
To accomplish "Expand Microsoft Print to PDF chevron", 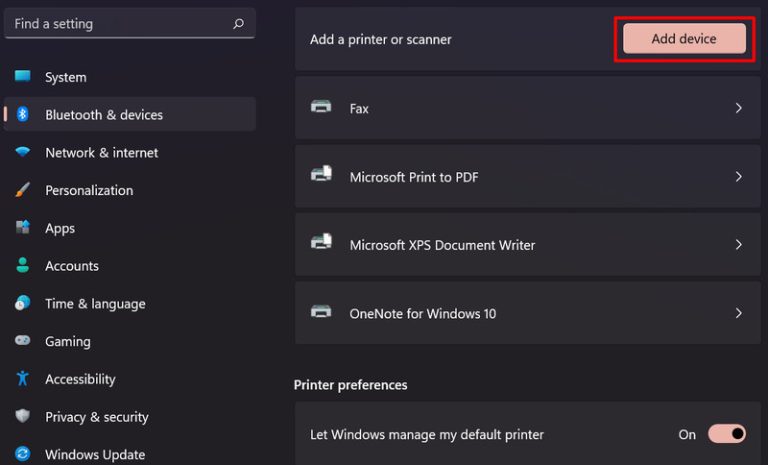I will tap(739, 176).
